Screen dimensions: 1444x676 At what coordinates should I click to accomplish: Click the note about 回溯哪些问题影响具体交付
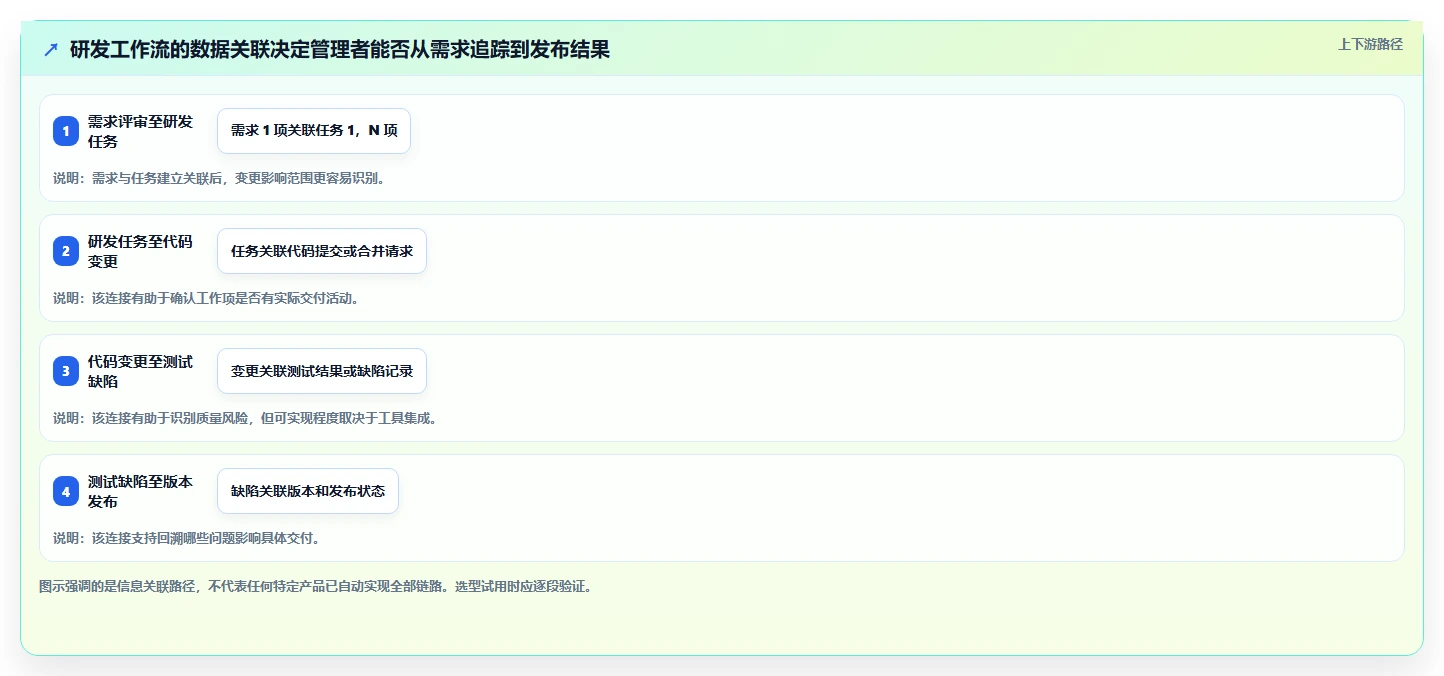point(186,538)
